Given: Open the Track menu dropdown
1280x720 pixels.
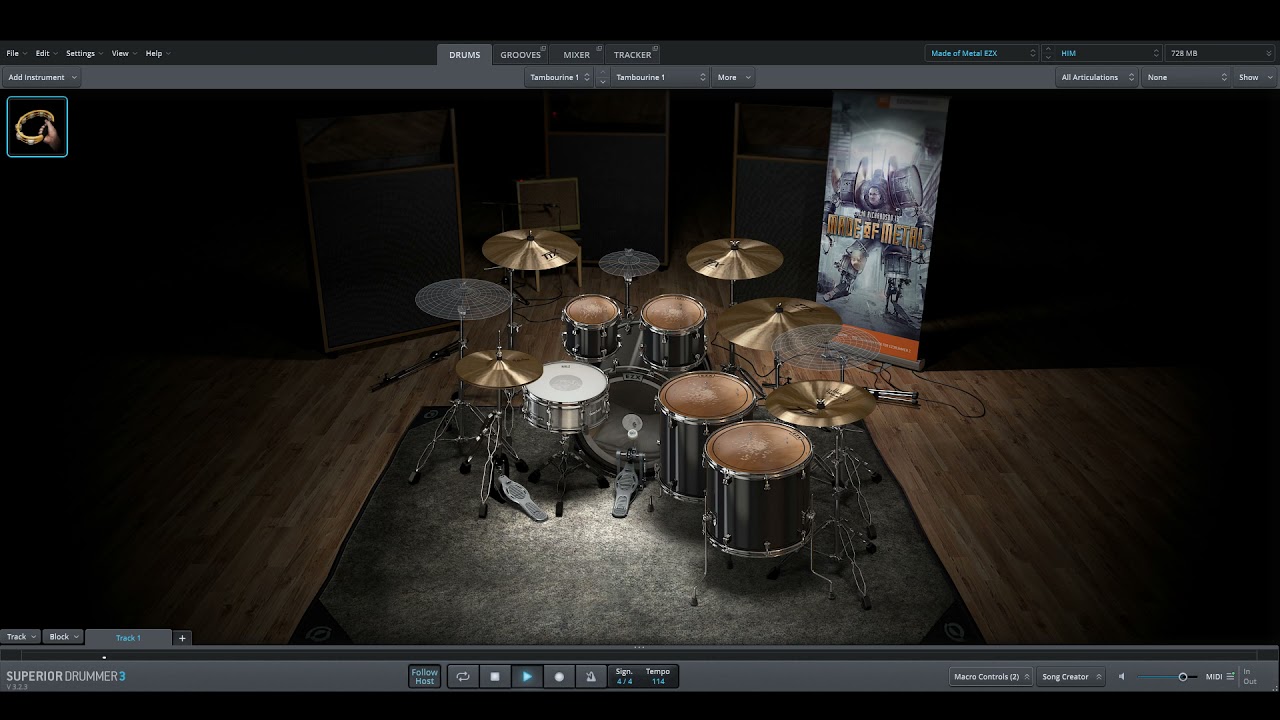Looking at the screenshot, I should coord(21,637).
